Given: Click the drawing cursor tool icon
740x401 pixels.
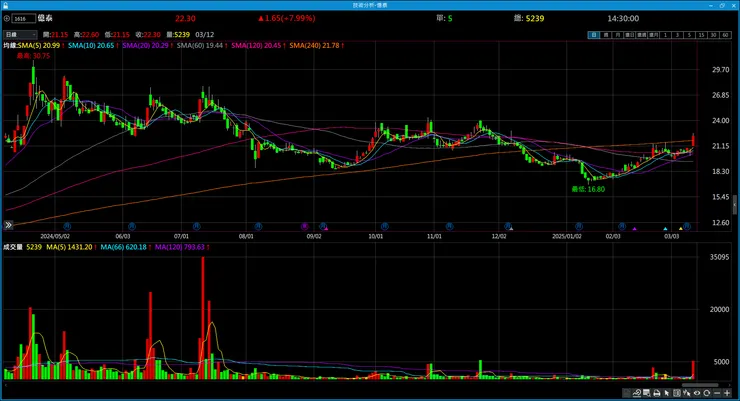Looking at the screenshot, I should click(687, 393).
